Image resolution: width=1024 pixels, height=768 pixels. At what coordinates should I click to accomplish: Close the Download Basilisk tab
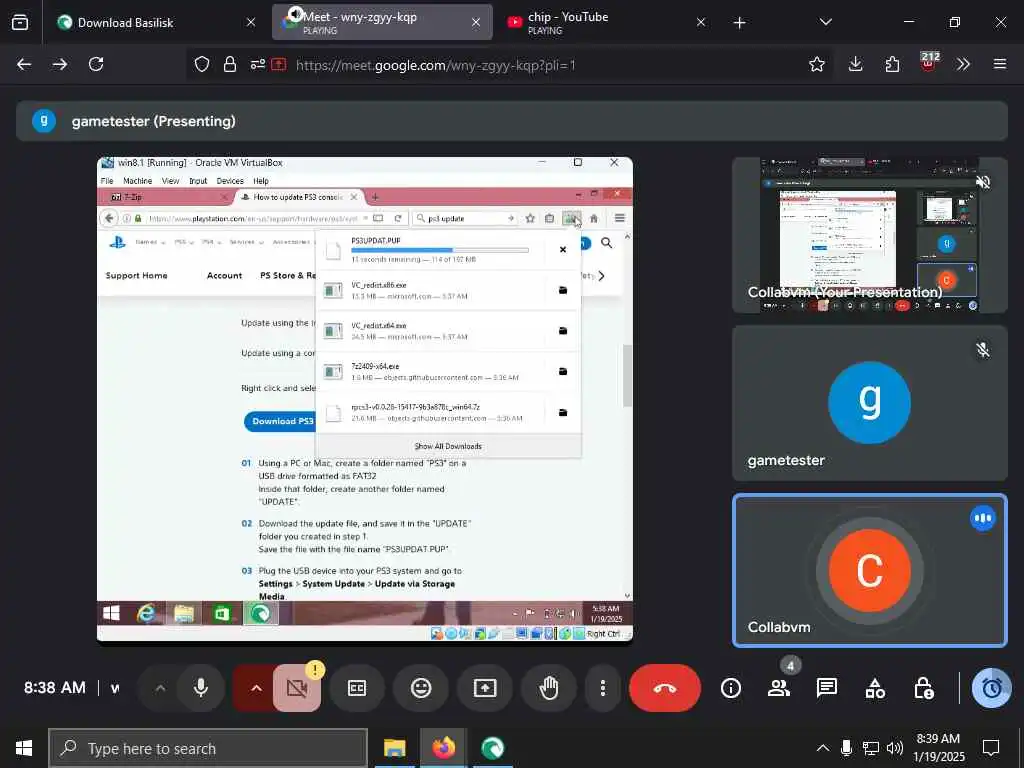coord(251,23)
